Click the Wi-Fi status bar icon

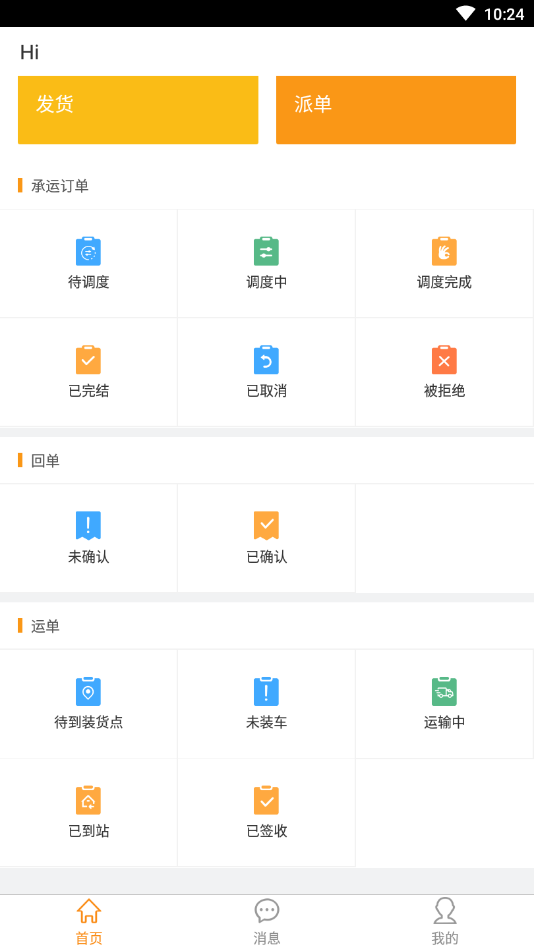click(466, 13)
